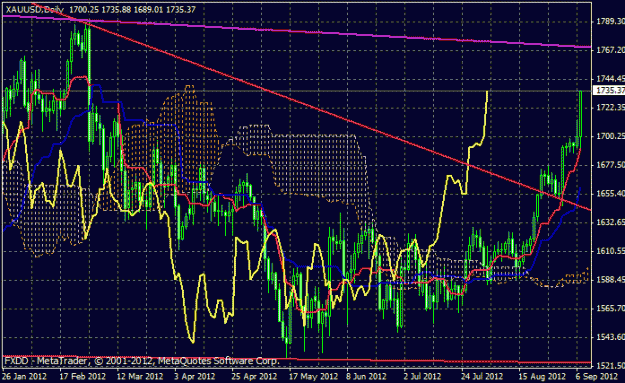Image resolution: width=625 pixels, height=383 pixels.
Task: Click the 1655.40 price axis label
Action: click(x=610, y=193)
